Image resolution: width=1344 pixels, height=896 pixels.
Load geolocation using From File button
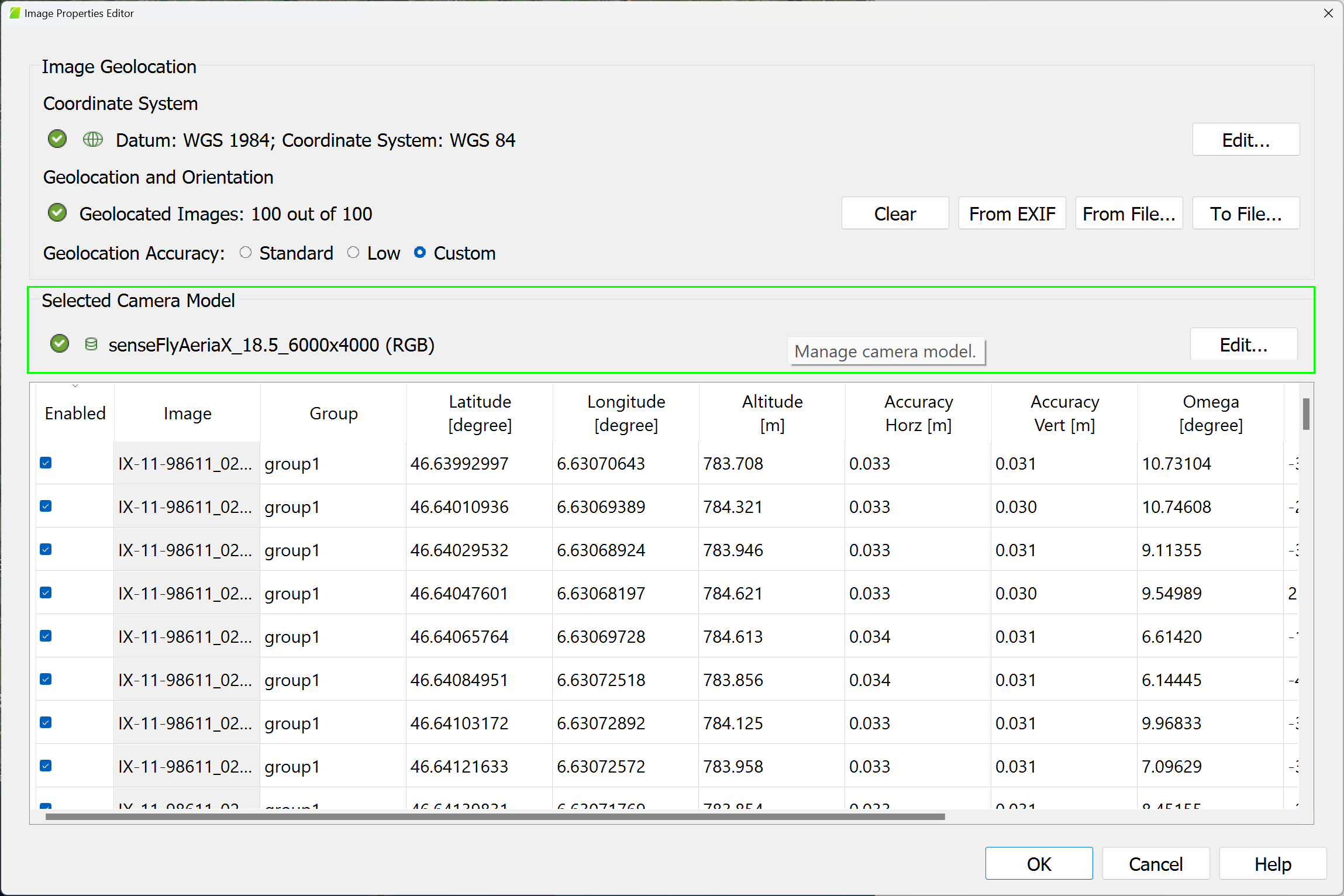[1129, 213]
